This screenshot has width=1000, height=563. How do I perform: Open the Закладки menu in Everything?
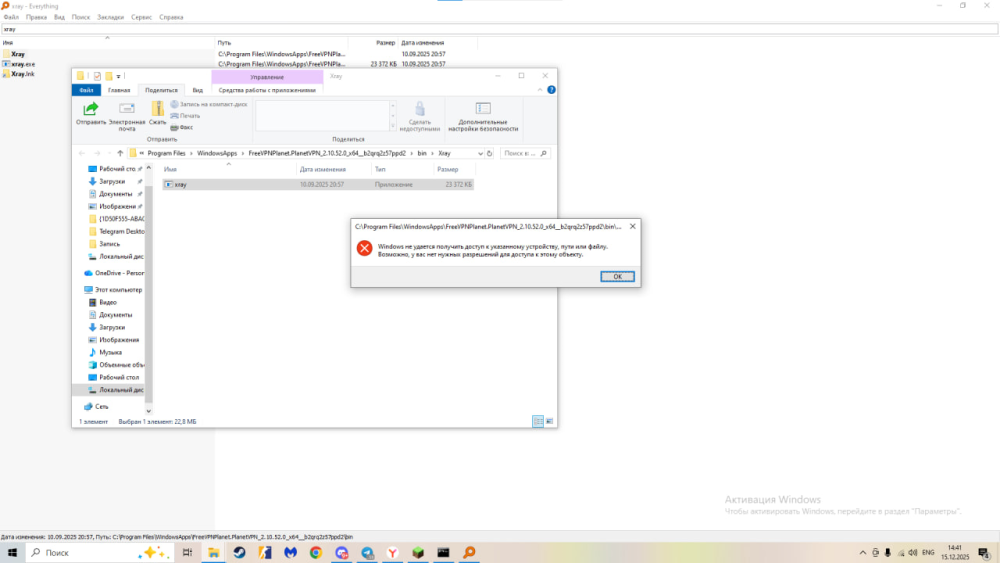coord(110,17)
